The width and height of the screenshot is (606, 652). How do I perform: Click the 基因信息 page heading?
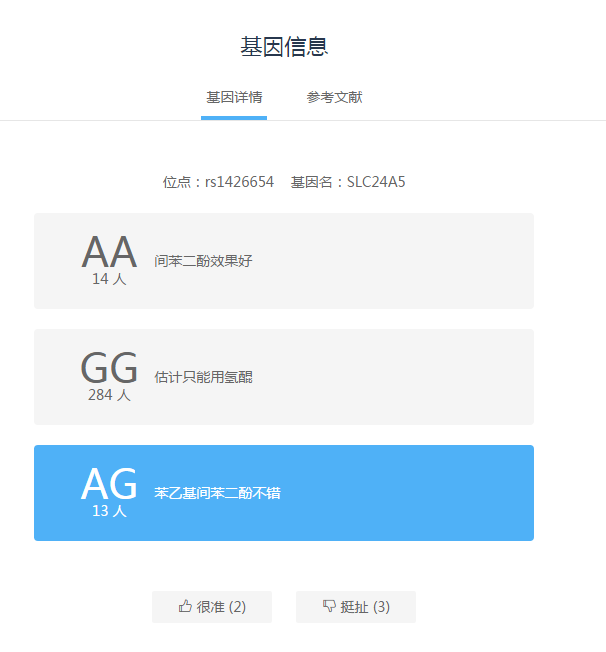284,47
